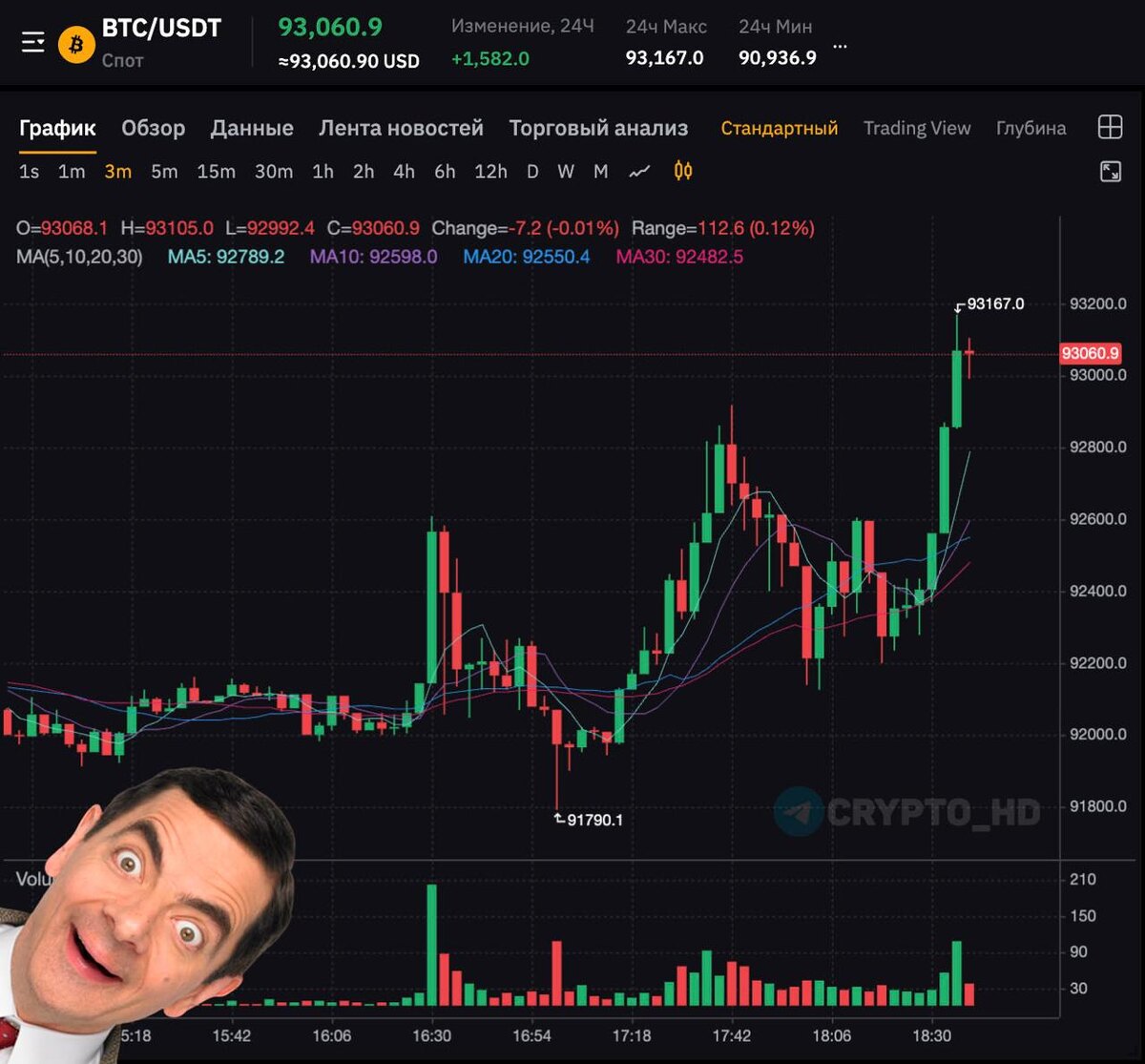Switch chart mode to Trading View
The image size is (1145, 1064).
point(917,128)
